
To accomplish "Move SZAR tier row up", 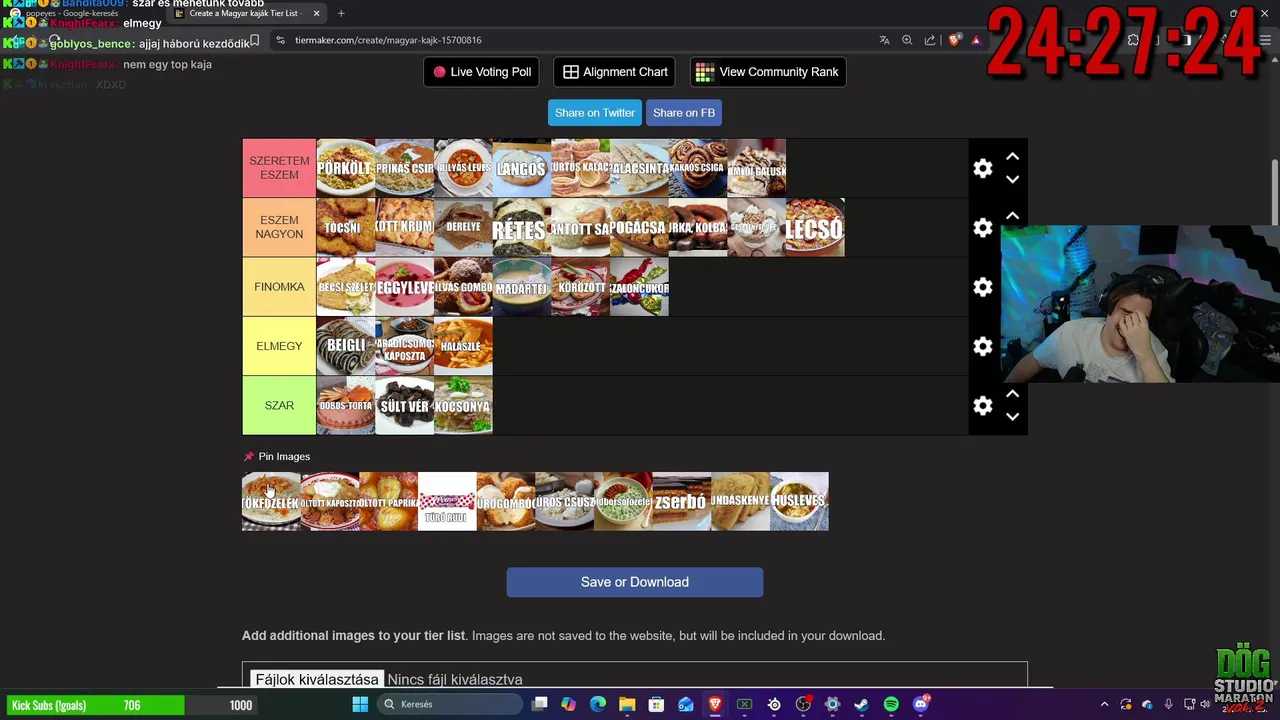I will 1012,394.
